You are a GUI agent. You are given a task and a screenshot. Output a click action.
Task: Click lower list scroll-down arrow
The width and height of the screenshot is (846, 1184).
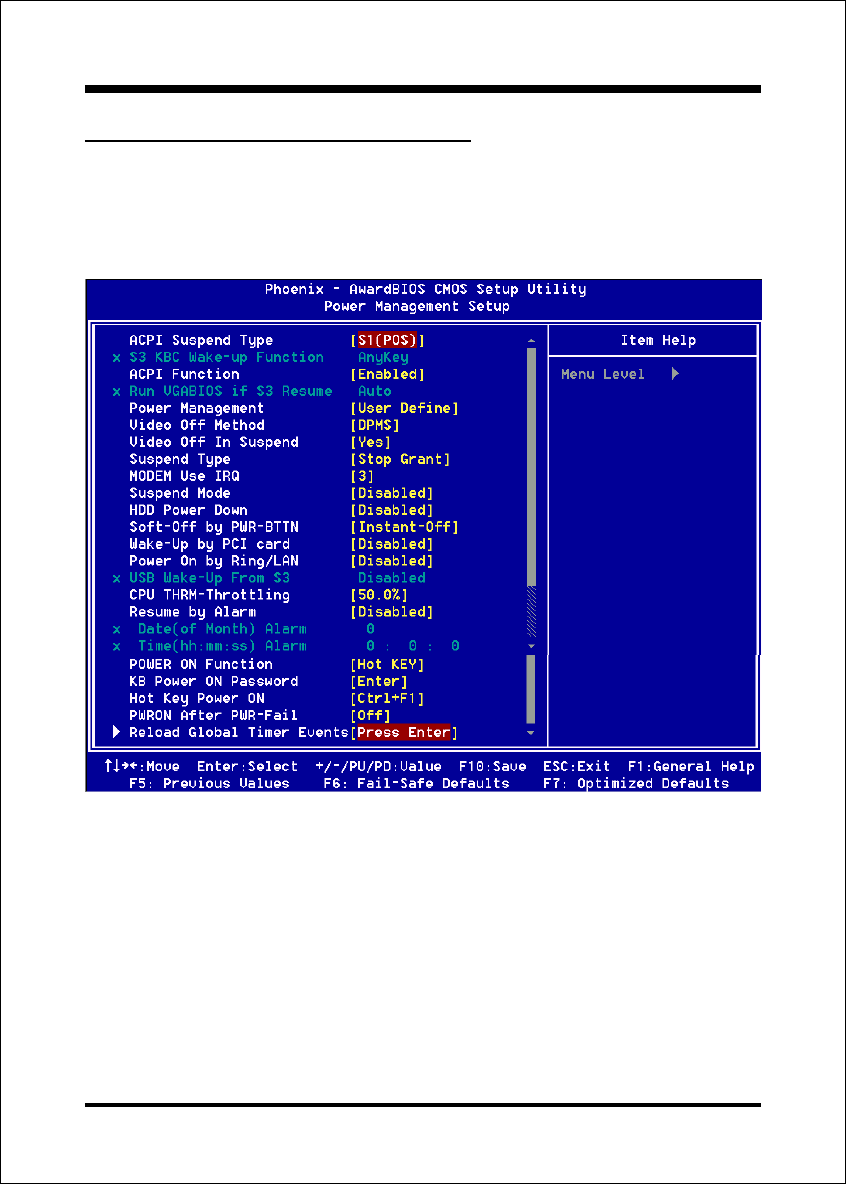(x=531, y=732)
